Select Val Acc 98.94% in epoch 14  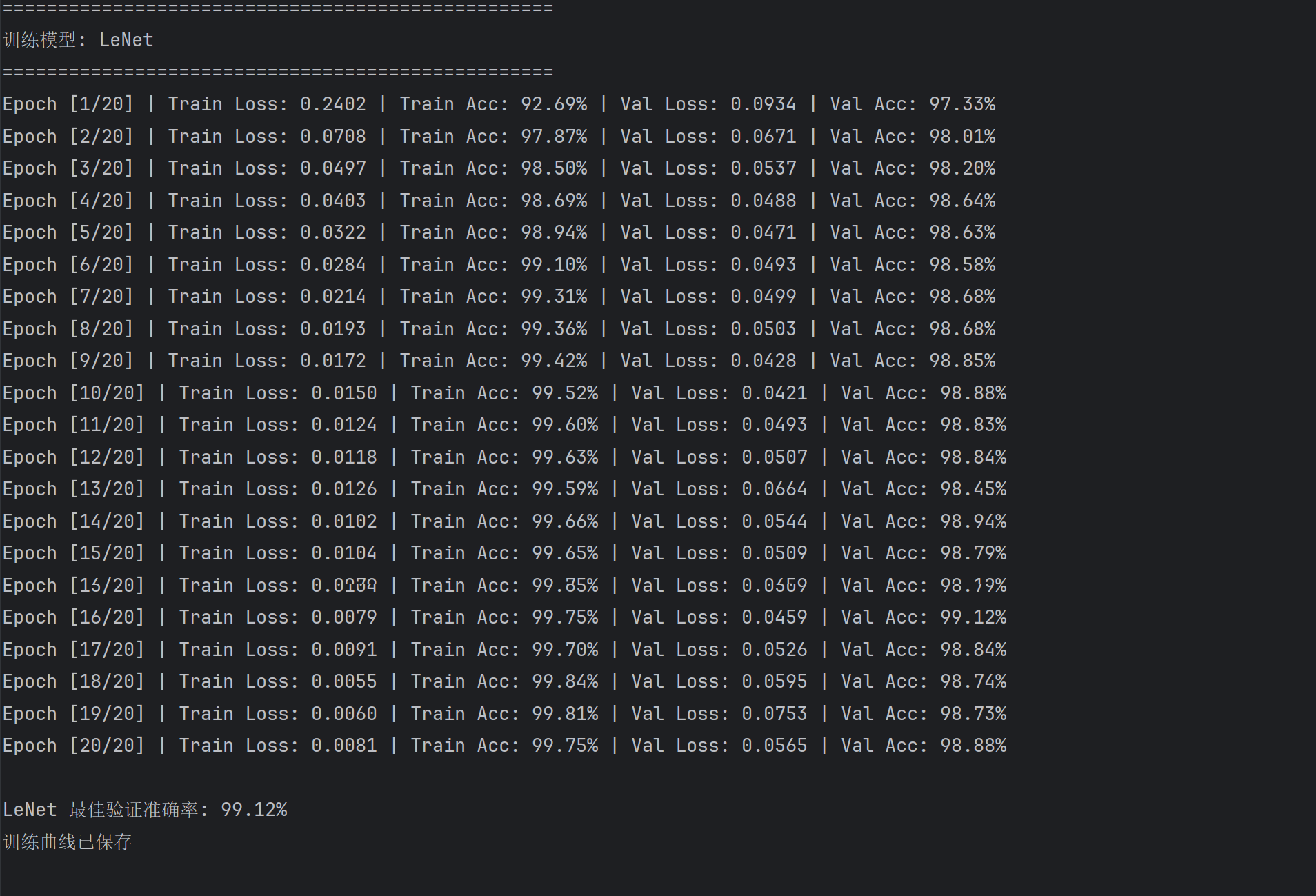[973, 521]
